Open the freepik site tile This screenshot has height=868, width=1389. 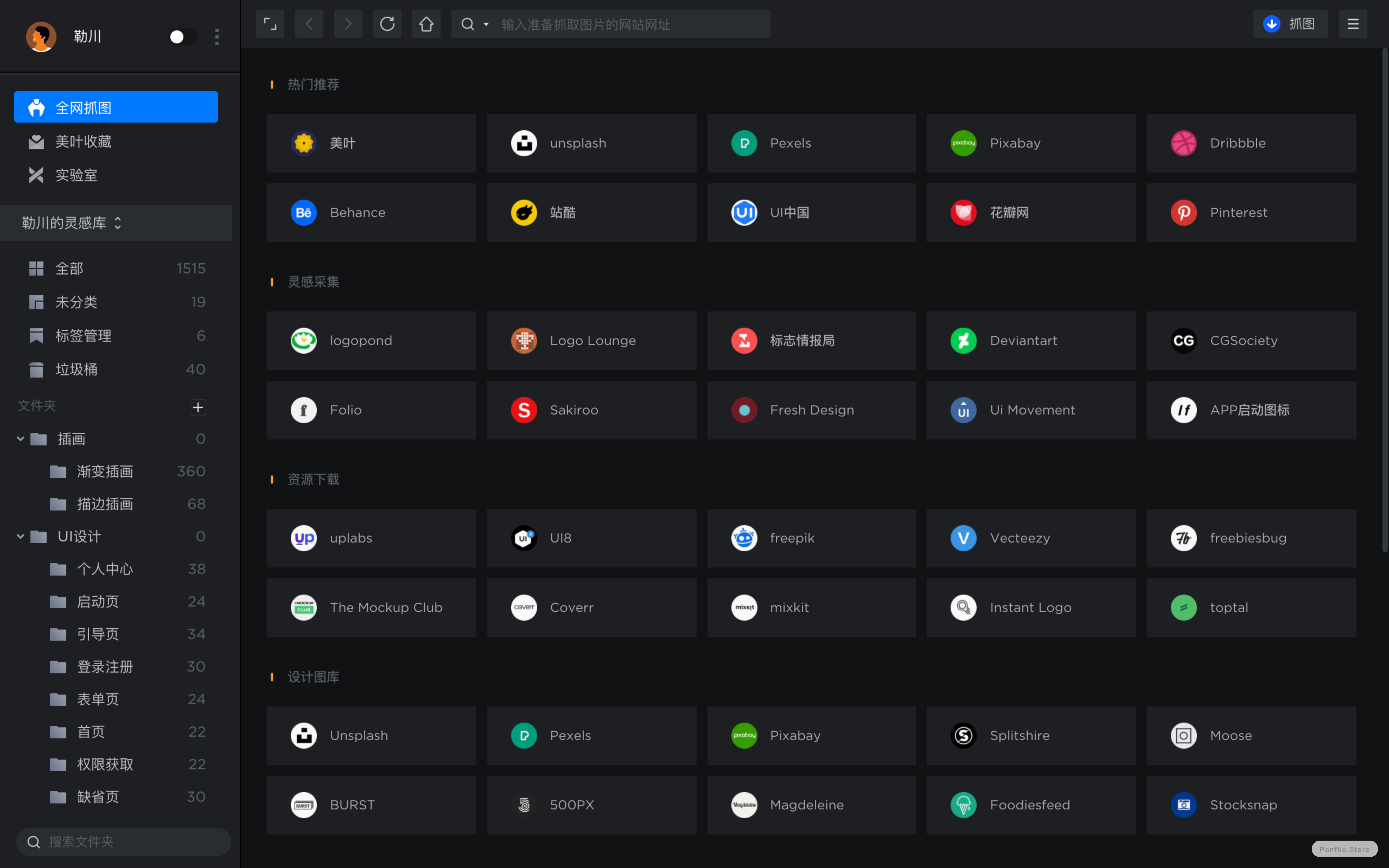point(812,538)
